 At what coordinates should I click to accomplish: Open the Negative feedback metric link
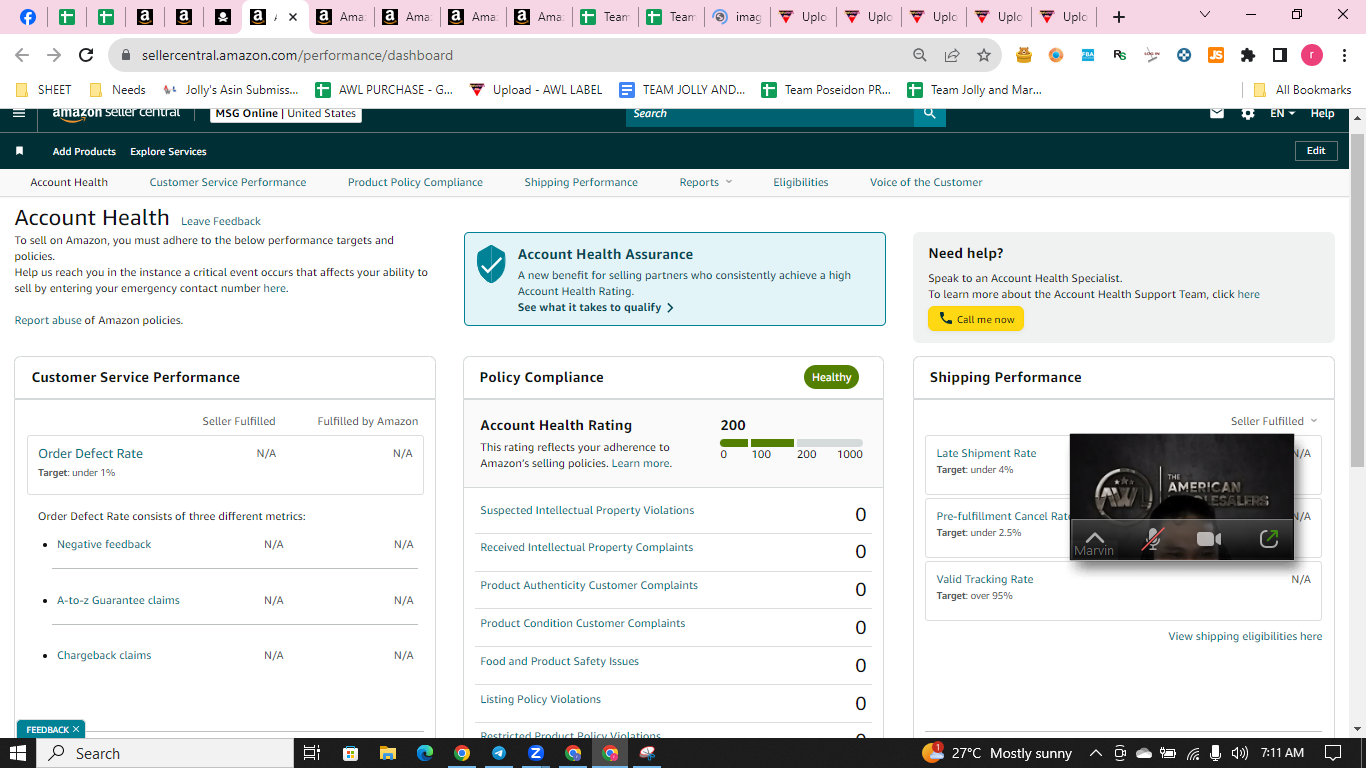coord(104,544)
